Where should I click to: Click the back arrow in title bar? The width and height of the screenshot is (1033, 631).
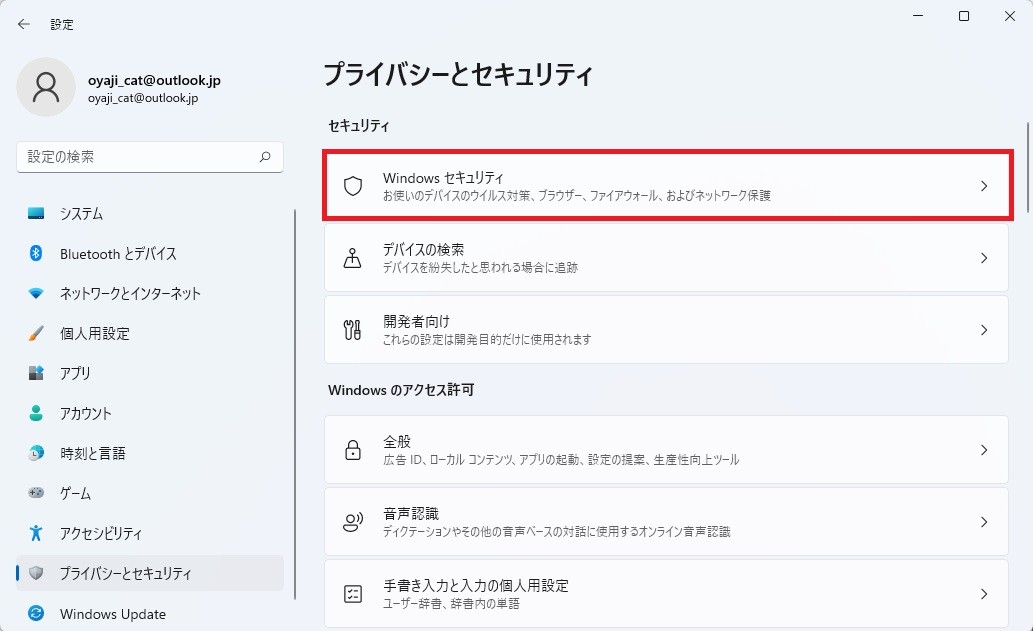[24, 24]
